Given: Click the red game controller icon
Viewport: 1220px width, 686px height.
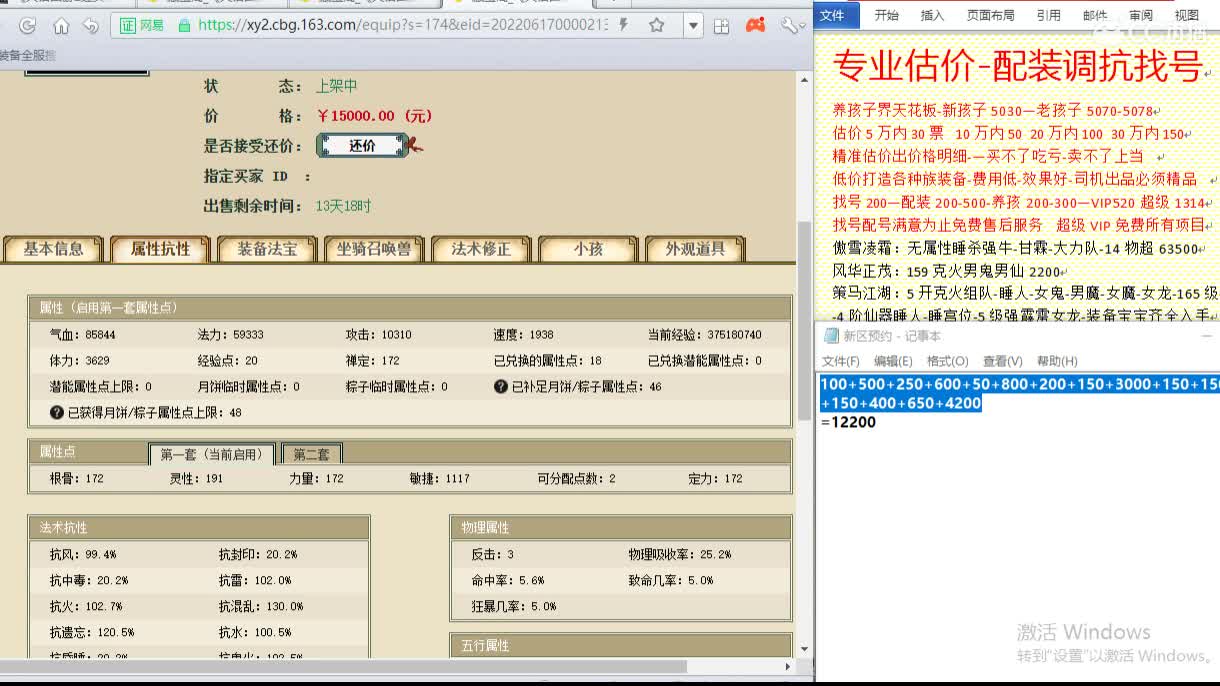Looking at the screenshot, I should (x=756, y=26).
